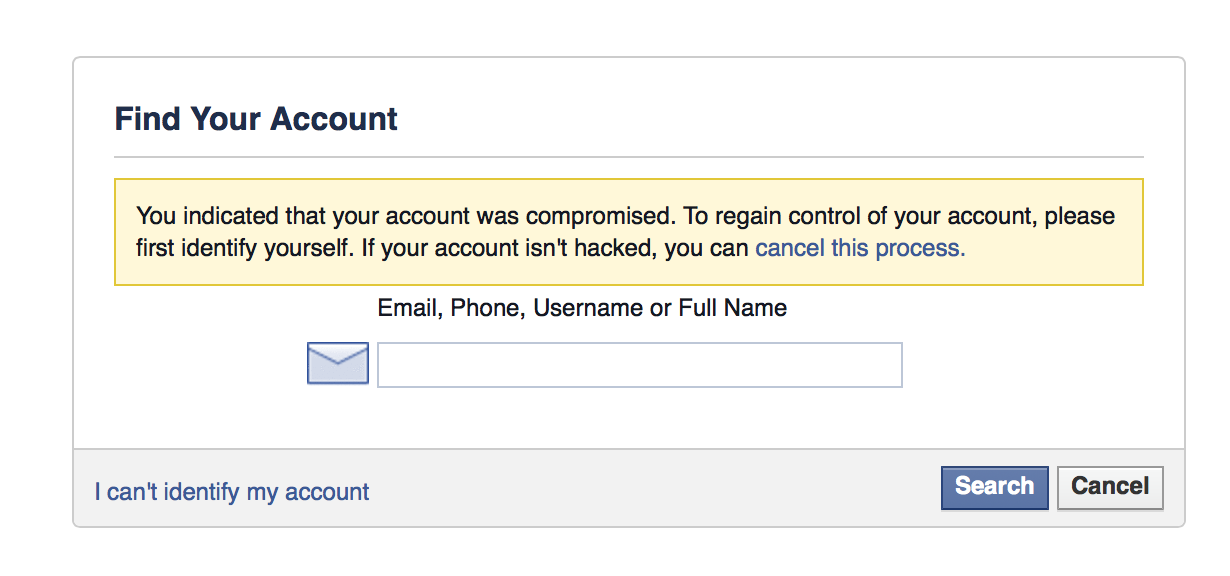The image size is (1230, 576).
Task: Follow the "cancel this process" link
Action: coord(860,248)
